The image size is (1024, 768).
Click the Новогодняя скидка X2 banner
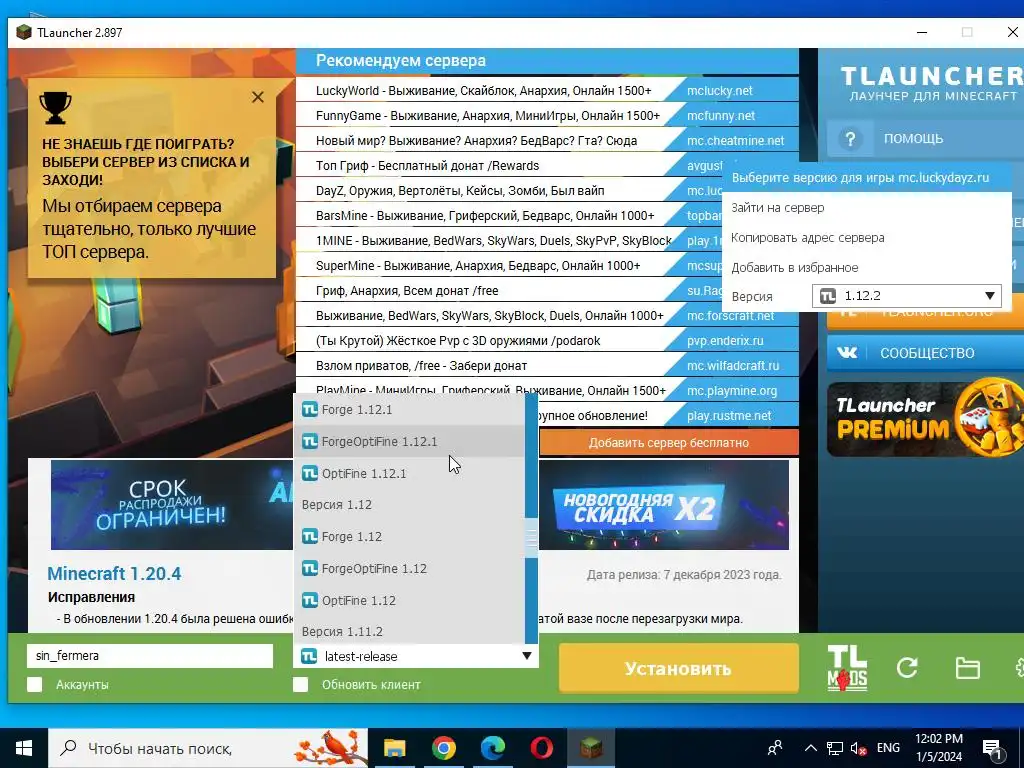tap(663, 505)
